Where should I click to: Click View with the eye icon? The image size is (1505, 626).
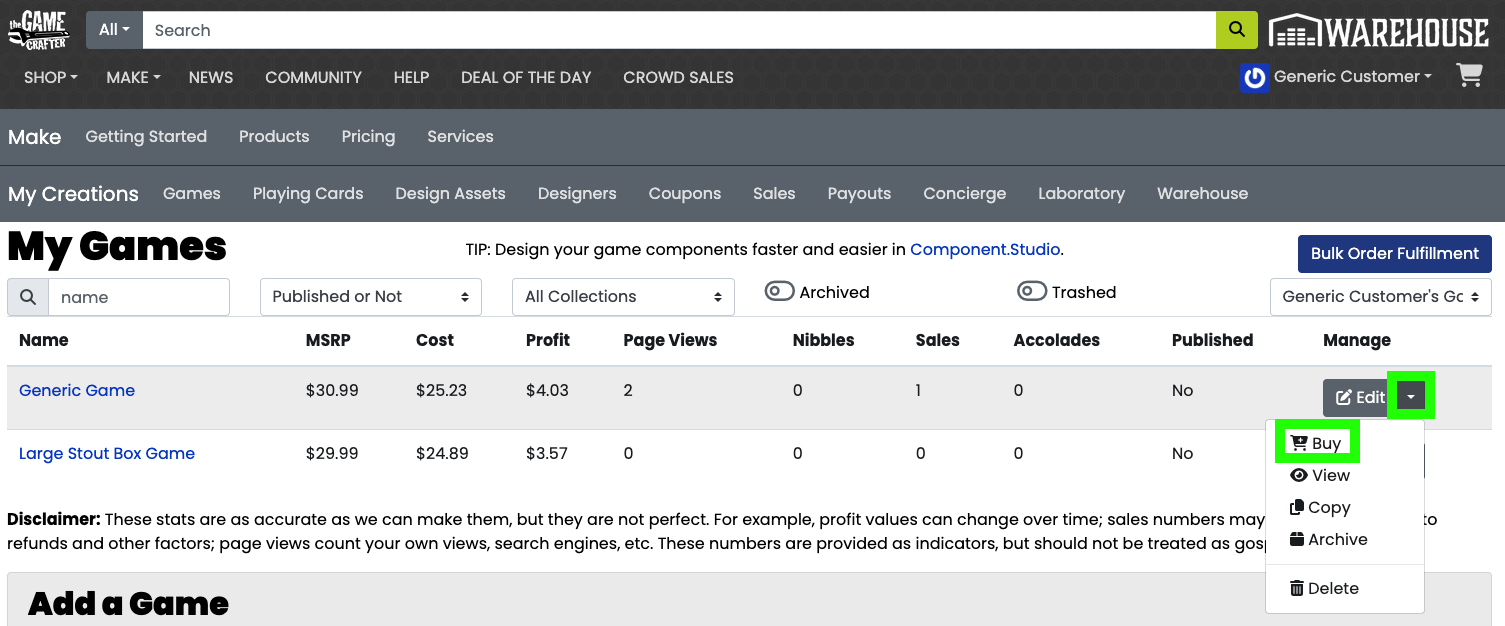pyautogui.click(x=1320, y=475)
